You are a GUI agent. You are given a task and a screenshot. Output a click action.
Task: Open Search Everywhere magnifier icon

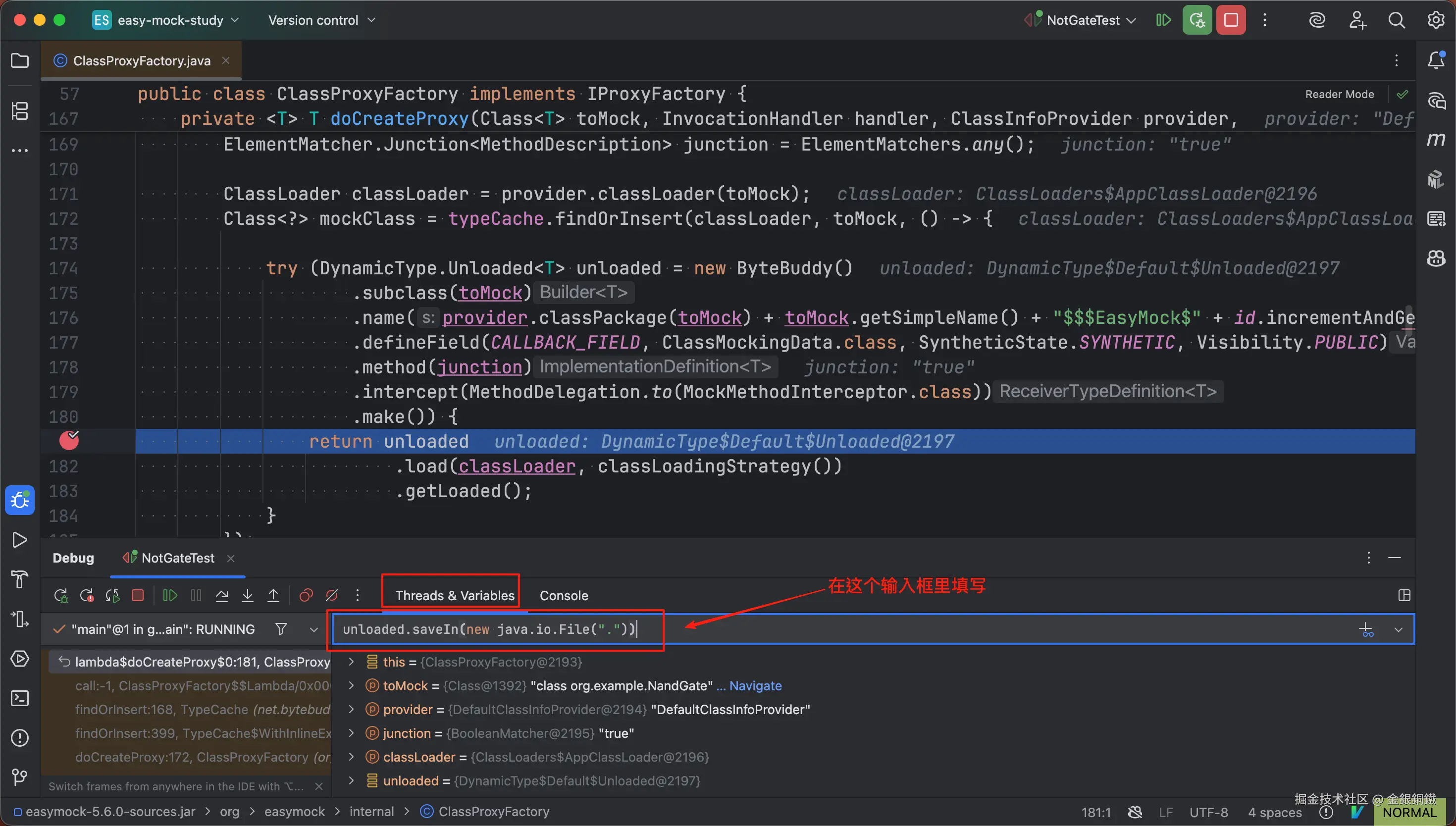pyautogui.click(x=1396, y=20)
